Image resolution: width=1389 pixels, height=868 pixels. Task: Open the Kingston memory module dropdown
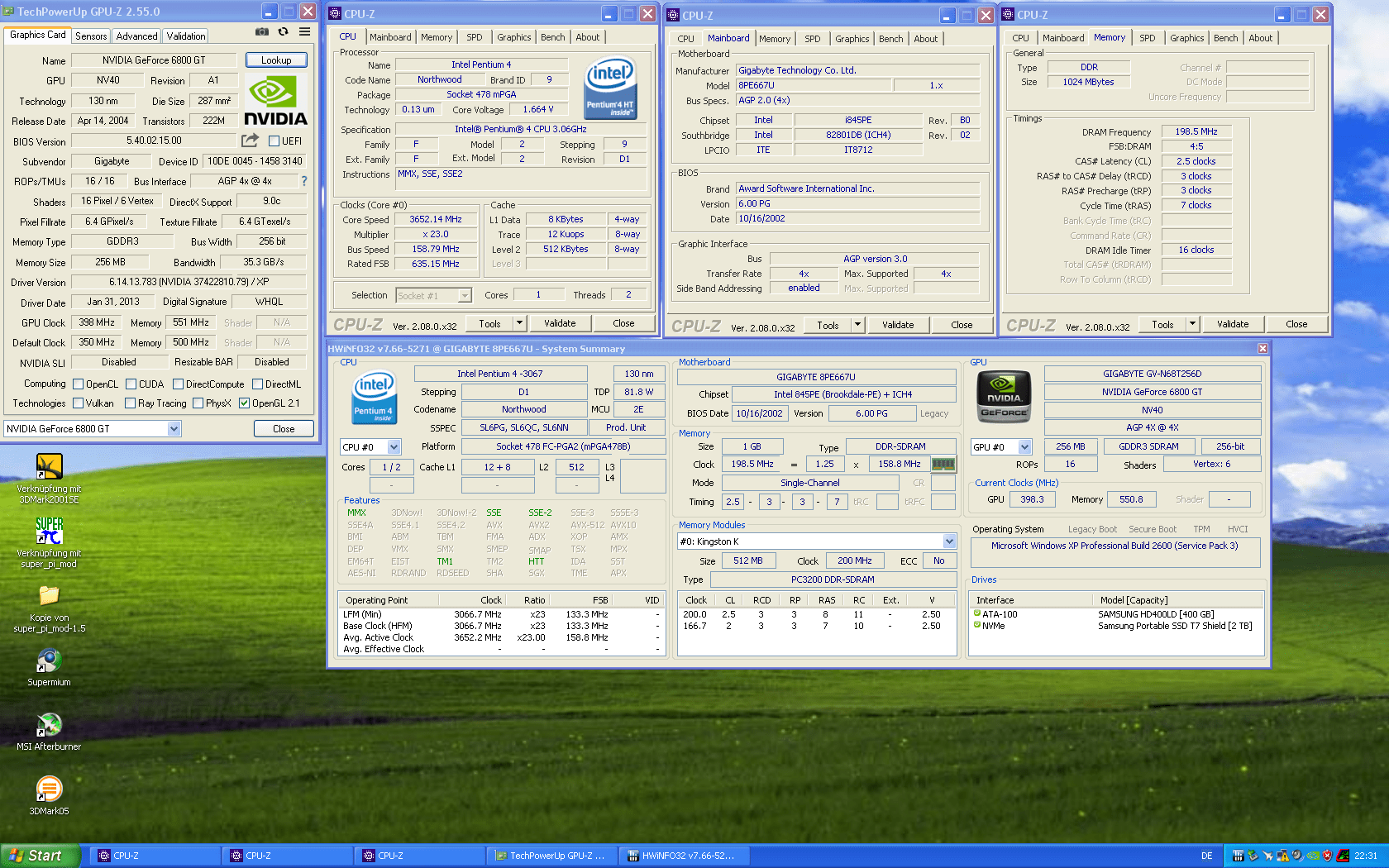coord(949,541)
